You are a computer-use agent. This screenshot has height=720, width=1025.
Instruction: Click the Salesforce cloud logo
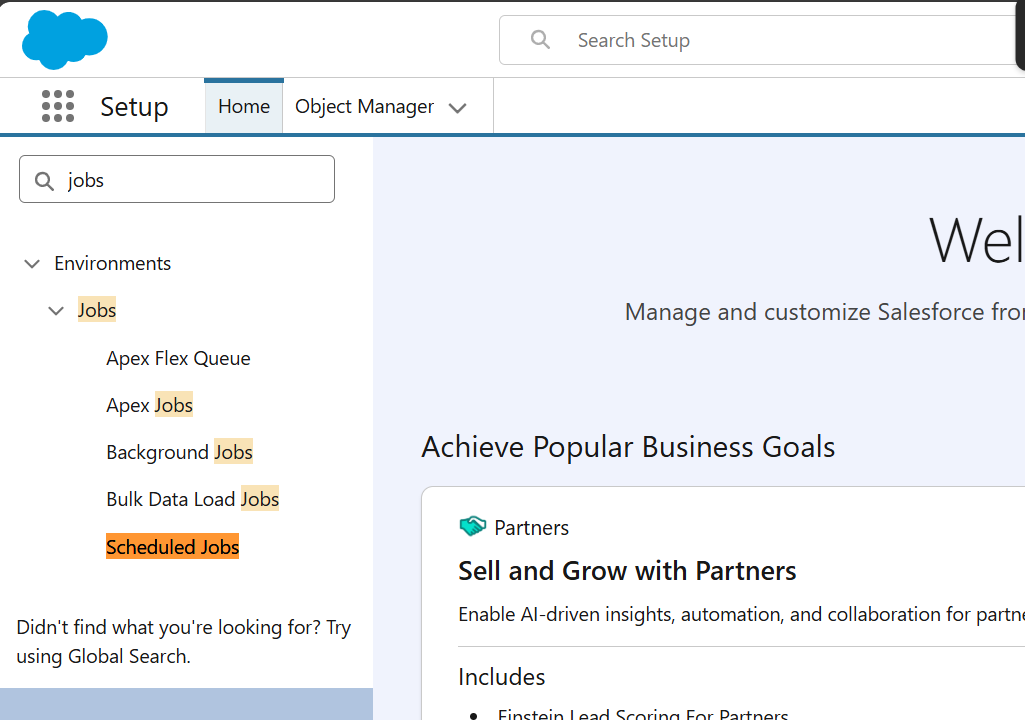65,40
